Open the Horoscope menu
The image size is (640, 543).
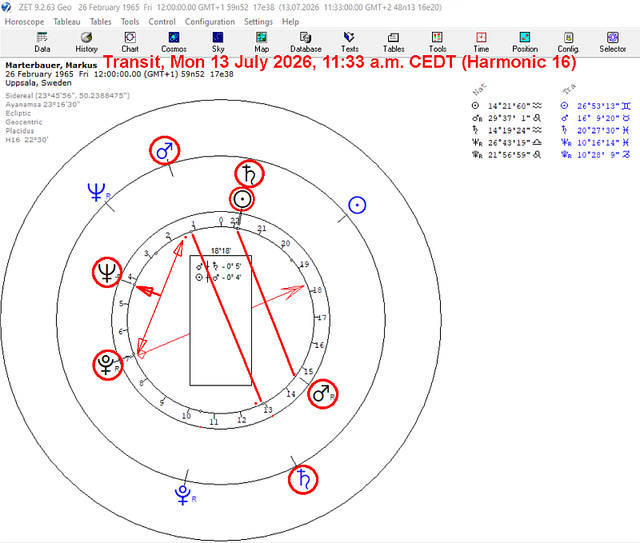pos(24,22)
